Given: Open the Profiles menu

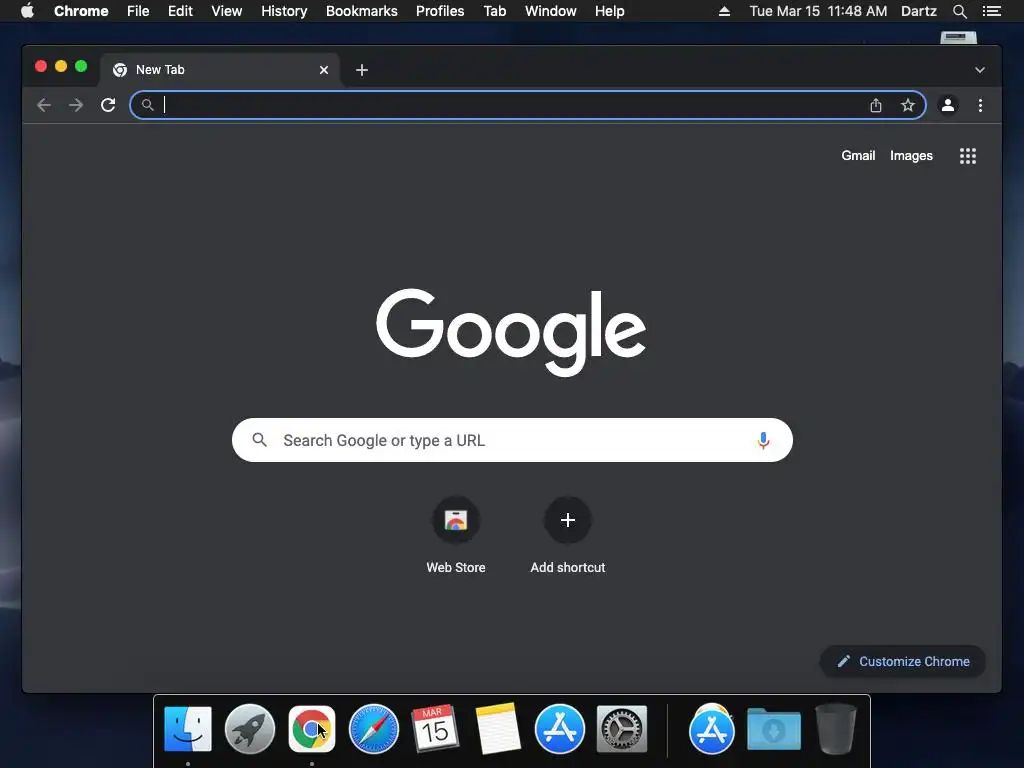Looking at the screenshot, I should [x=440, y=11].
